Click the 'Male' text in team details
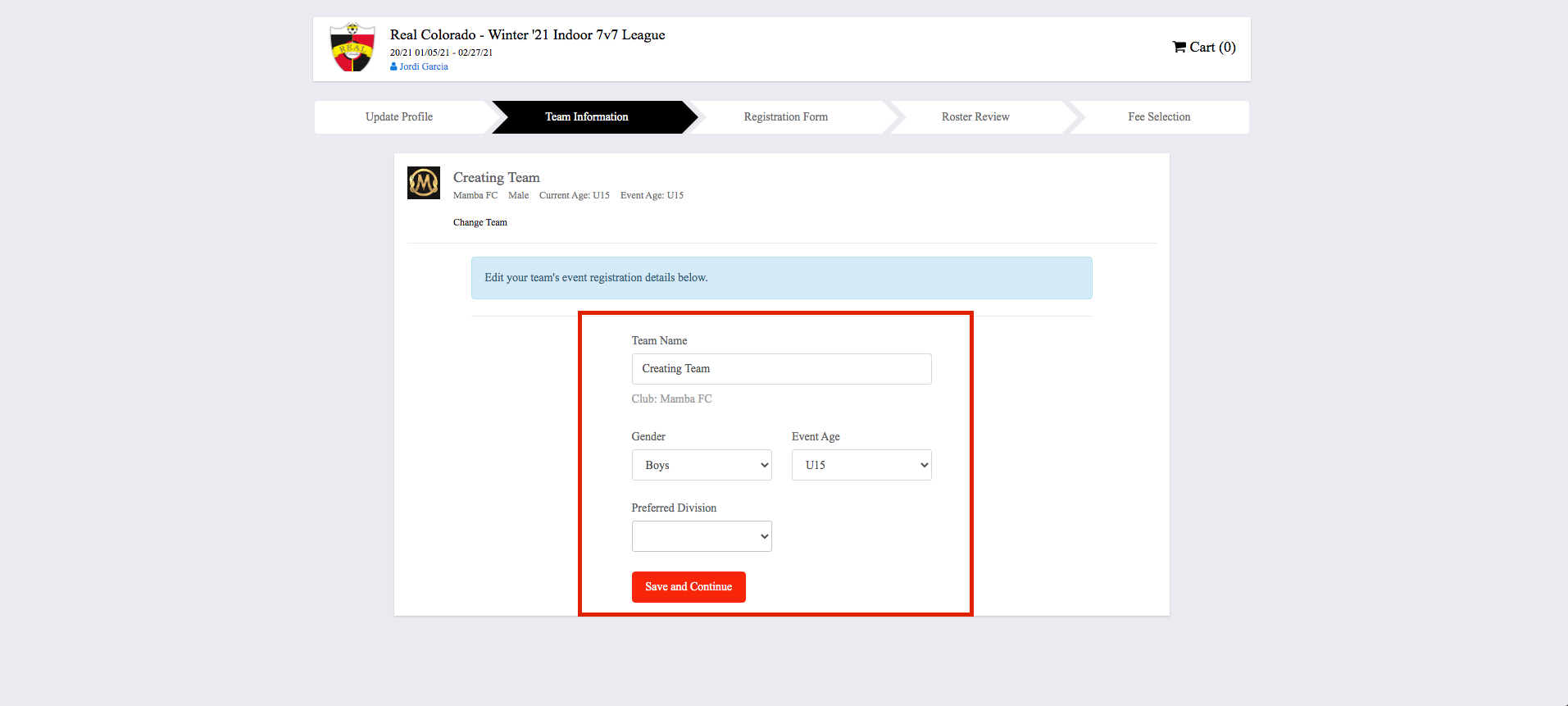 point(519,195)
